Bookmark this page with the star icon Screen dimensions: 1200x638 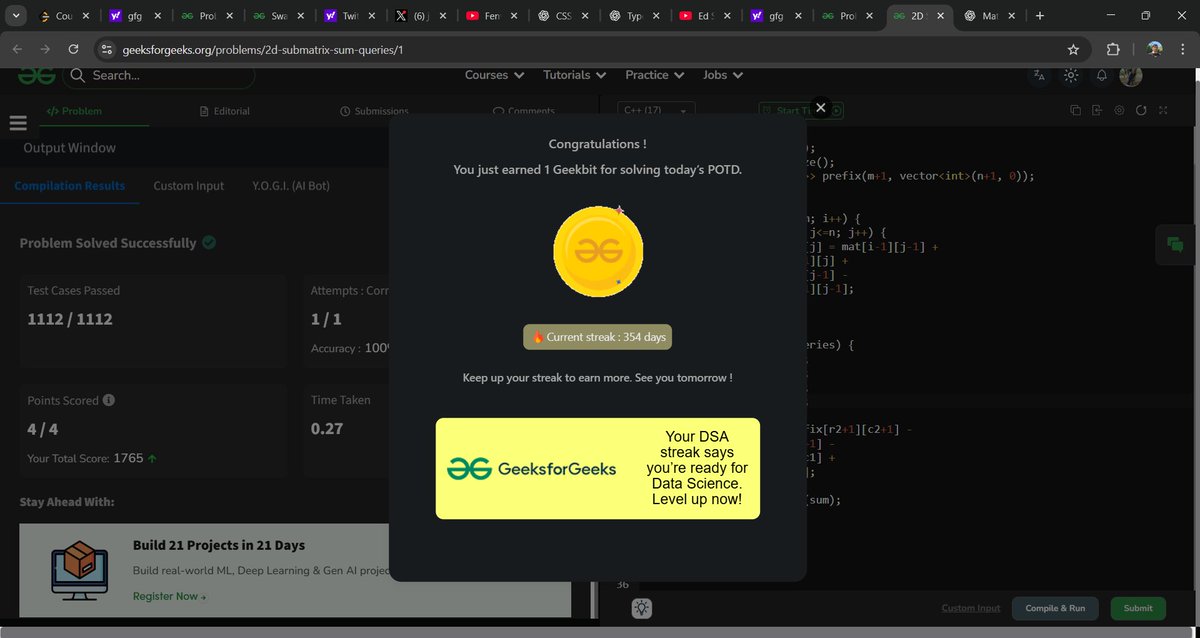point(1073,49)
